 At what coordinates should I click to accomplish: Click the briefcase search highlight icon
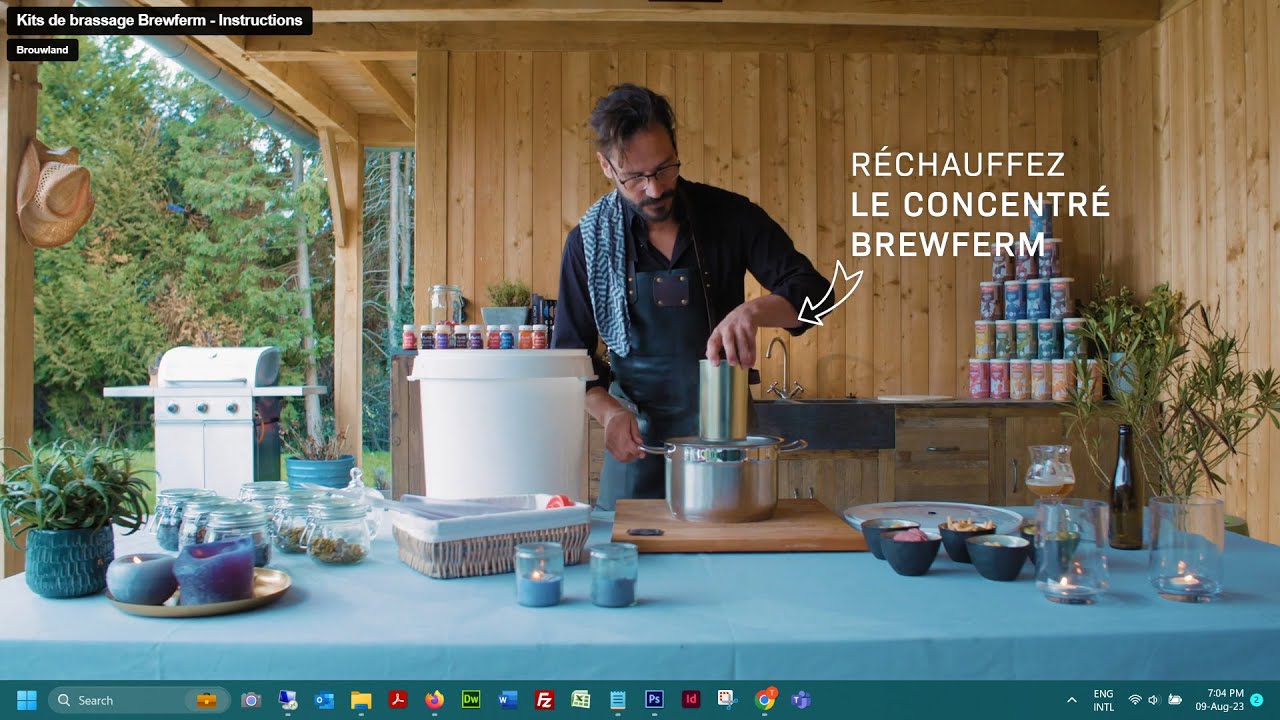pyautogui.click(x=206, y=700)
